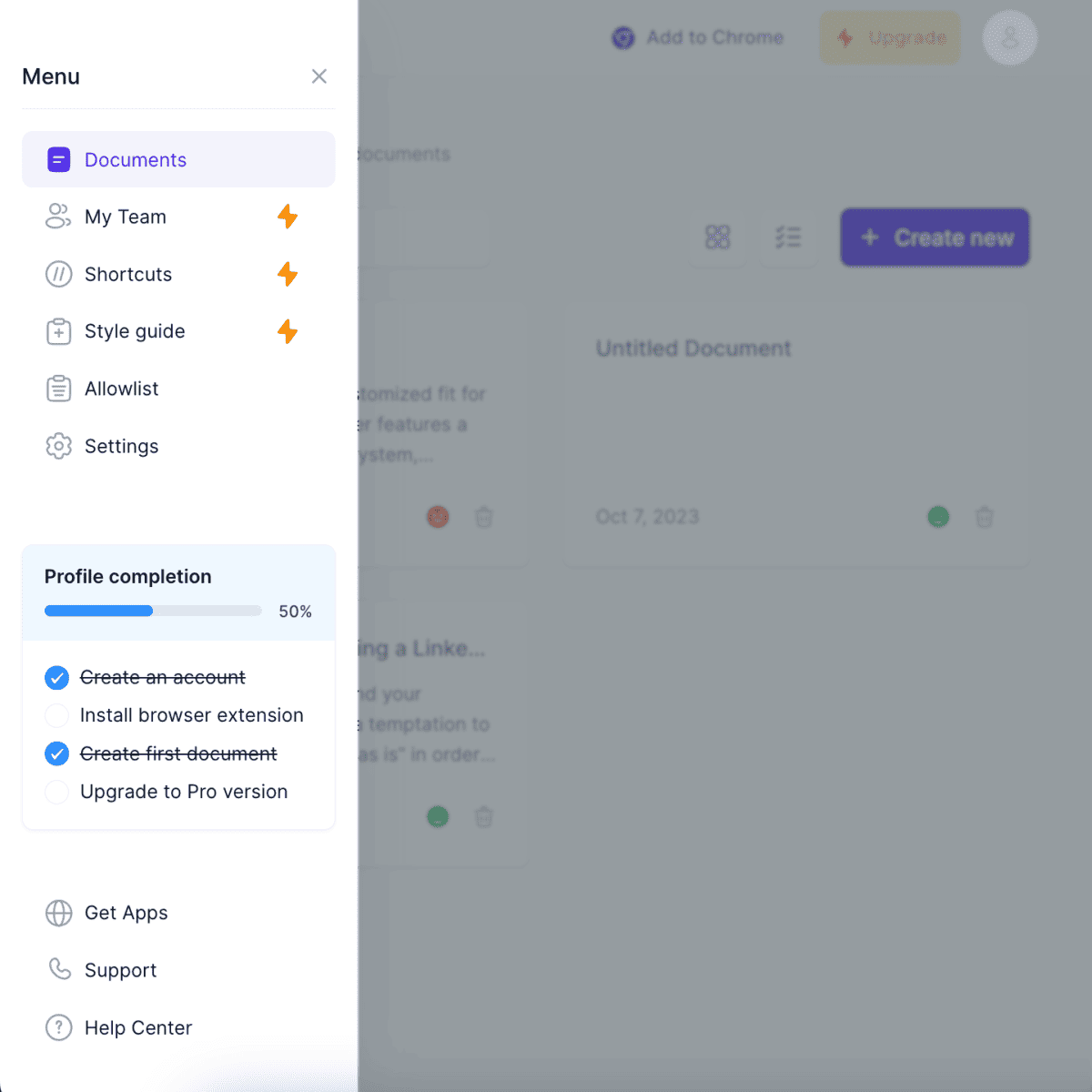This screenshot has height=1092, width=1092.
Task: Uncheck the Create first document item
Action: (56, 753)
